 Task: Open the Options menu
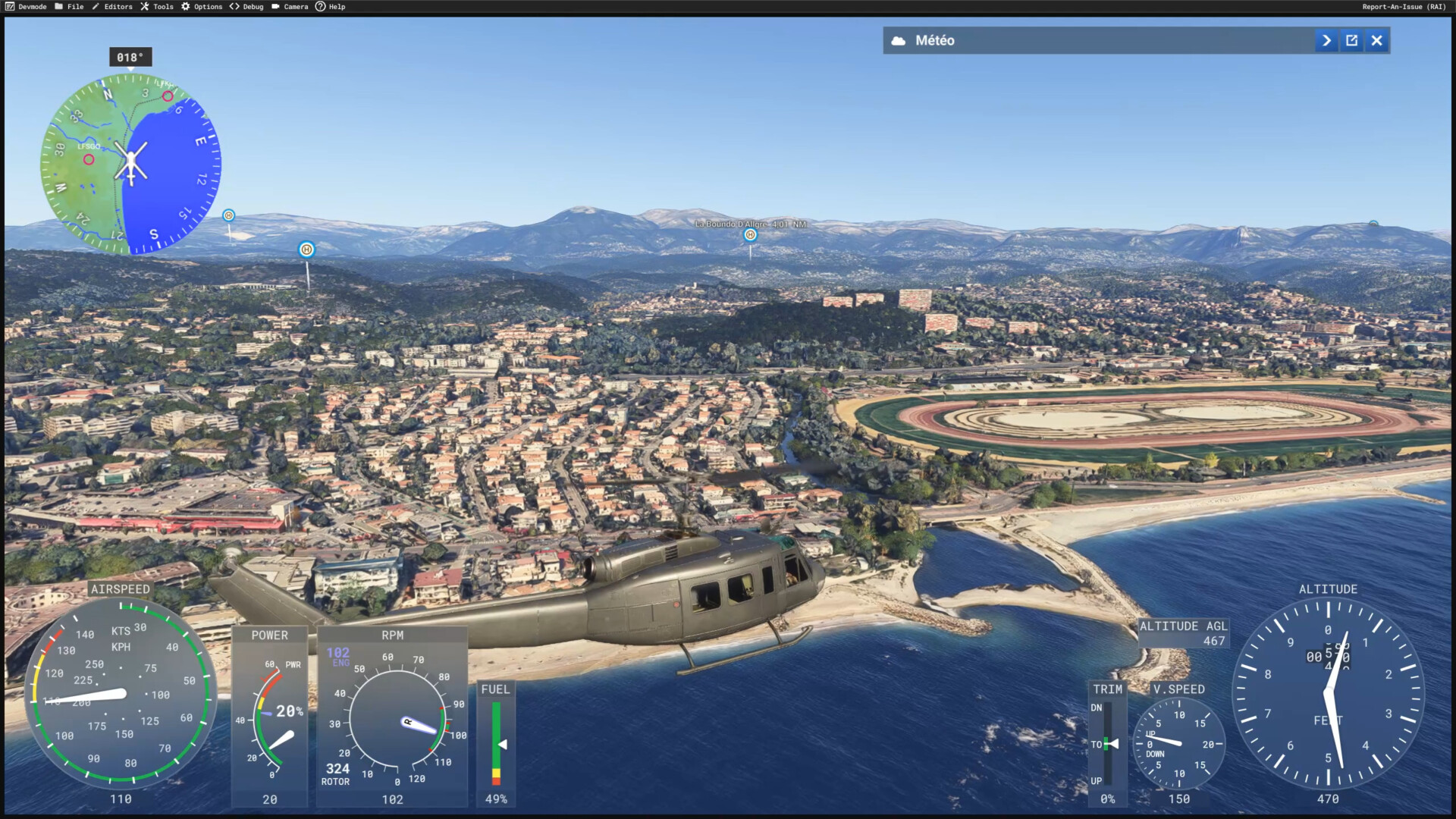pyautogui.click(x=202, y=7)
